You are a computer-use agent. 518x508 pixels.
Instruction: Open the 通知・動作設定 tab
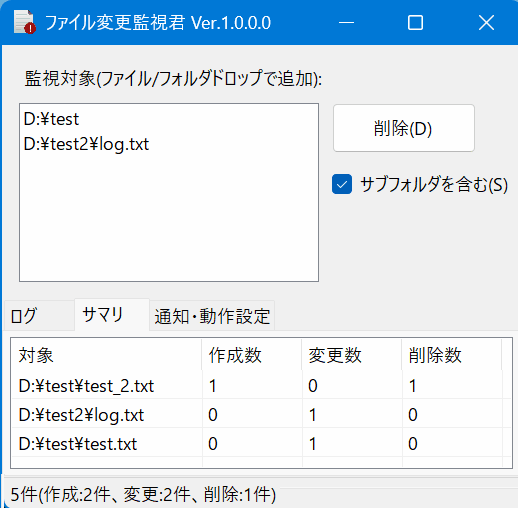[212, 316]
